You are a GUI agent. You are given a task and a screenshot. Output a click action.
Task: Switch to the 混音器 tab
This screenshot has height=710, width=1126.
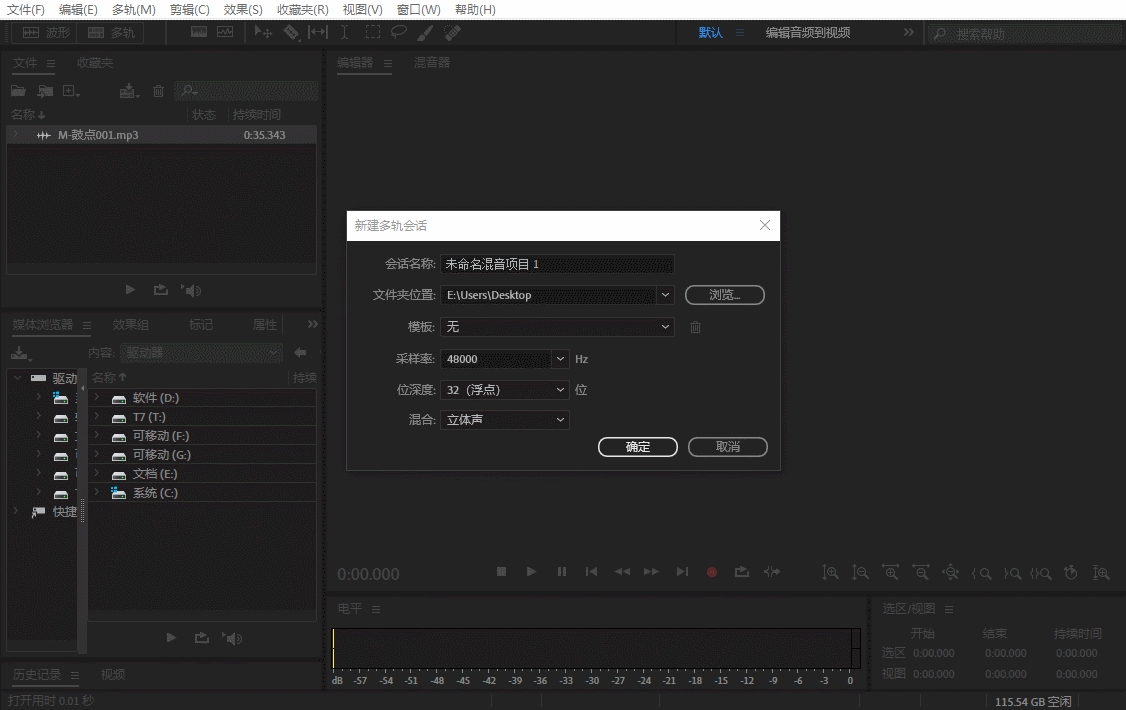pos(432,63)
